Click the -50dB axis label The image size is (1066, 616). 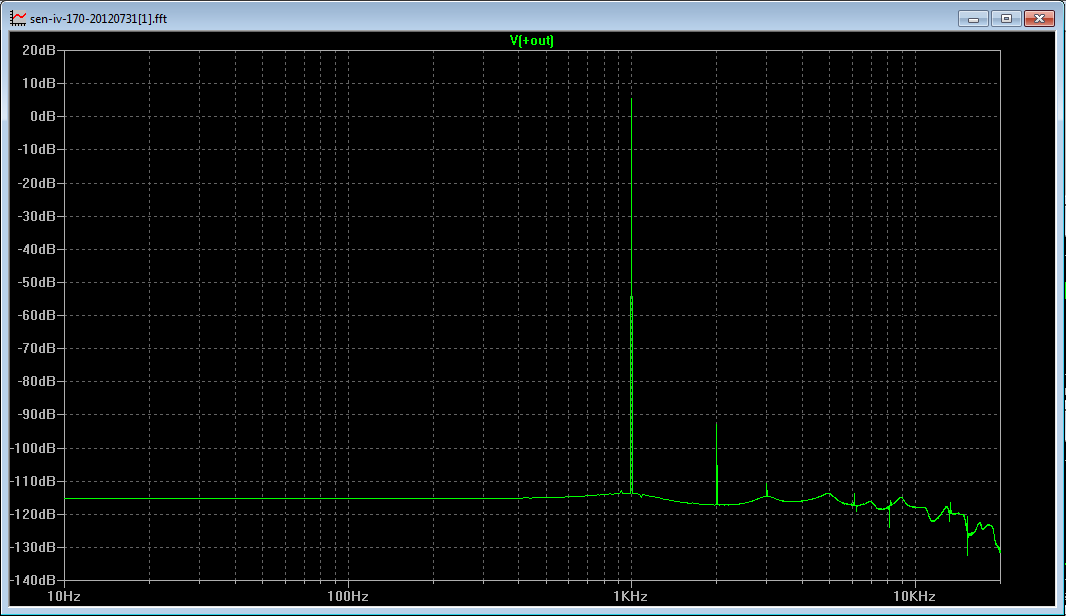36,281
